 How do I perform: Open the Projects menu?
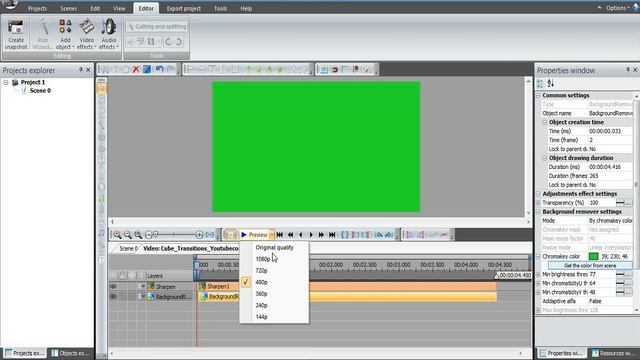[x=37, y=8]
